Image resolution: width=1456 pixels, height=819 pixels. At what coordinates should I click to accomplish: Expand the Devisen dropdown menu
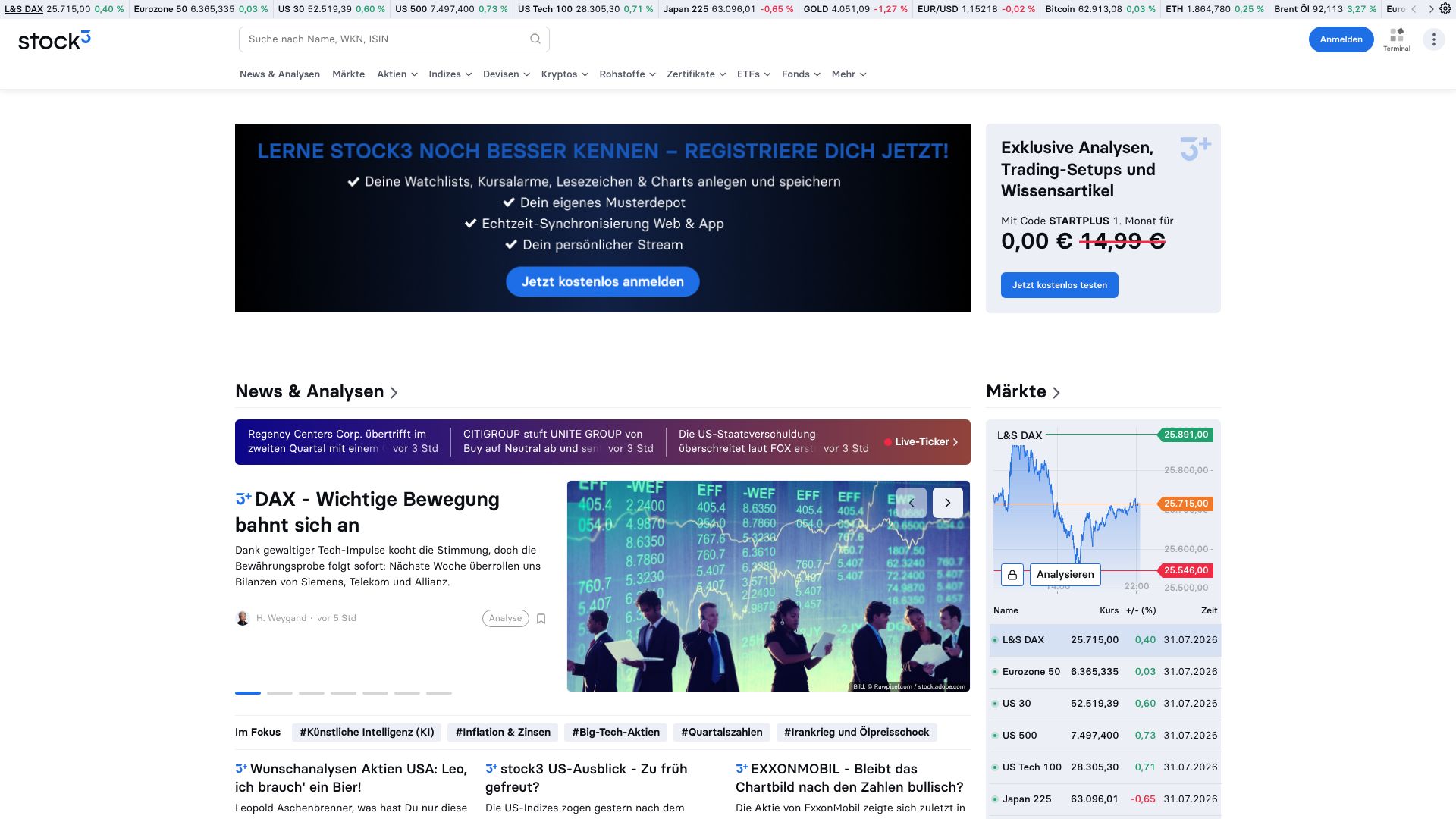[x=507, y=74]
